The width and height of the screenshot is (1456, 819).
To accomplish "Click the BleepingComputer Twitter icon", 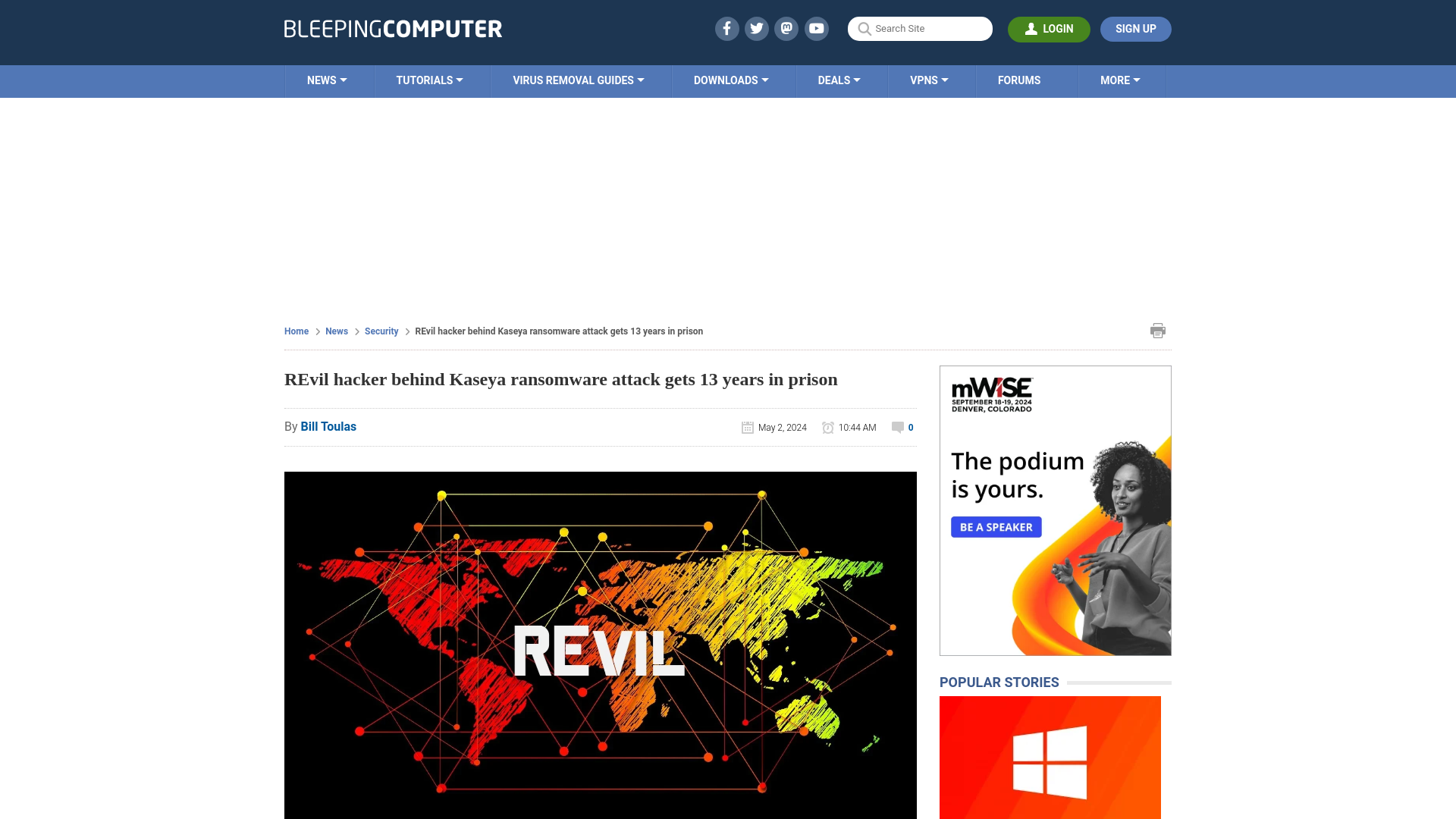I will point(756,28).
